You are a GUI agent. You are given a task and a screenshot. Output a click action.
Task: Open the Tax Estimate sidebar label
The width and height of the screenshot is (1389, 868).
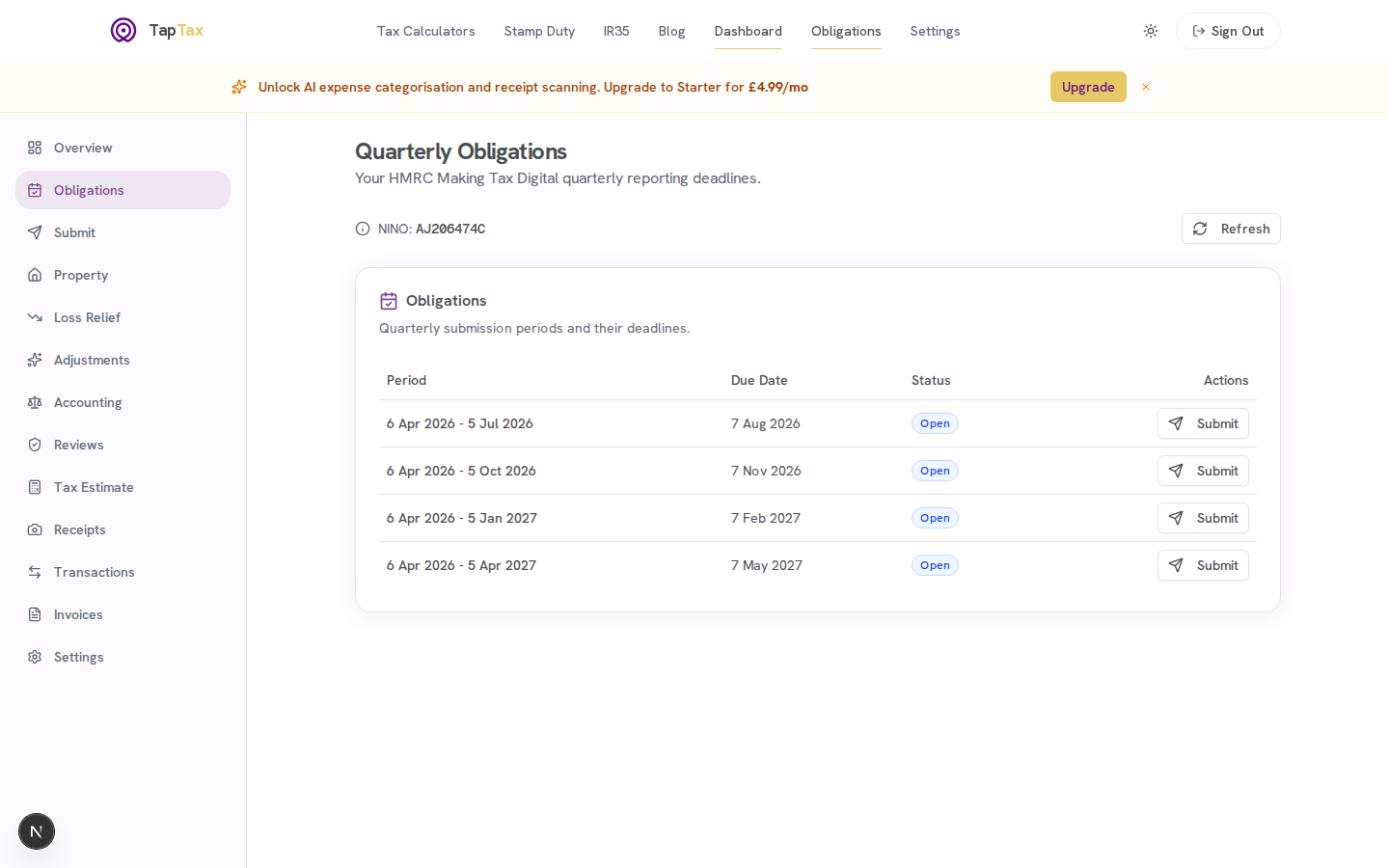[x=94, y=487]
